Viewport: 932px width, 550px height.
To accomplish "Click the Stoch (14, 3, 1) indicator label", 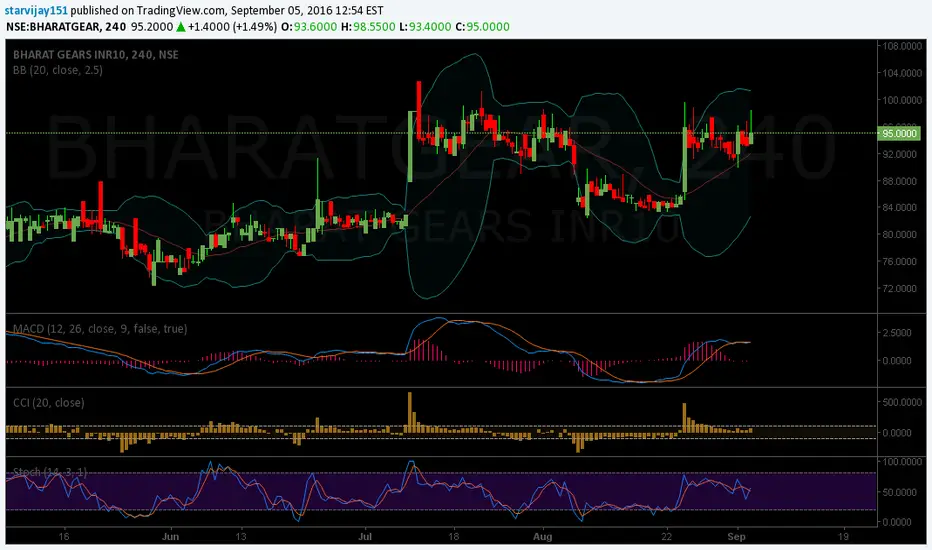I will coord(50,472).
